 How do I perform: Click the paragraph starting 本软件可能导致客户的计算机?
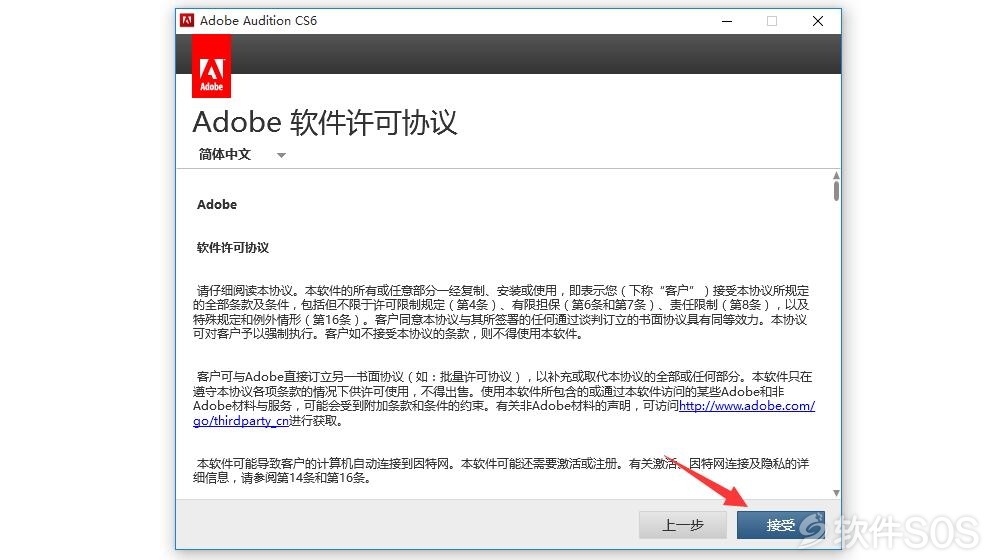501,471
